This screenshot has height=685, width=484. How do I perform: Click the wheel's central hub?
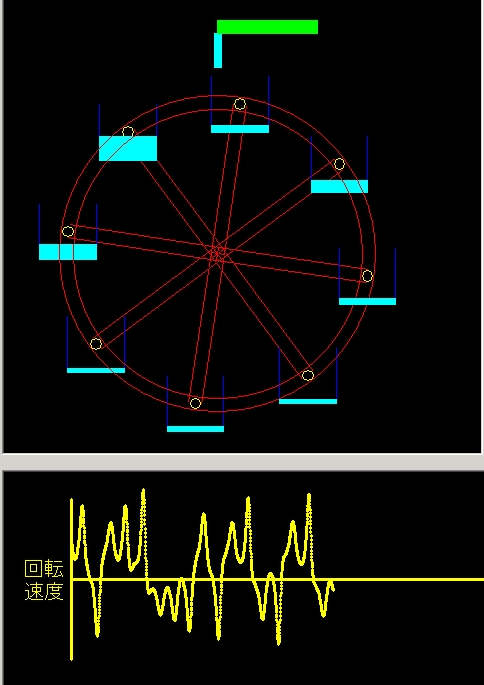[217, 254]
